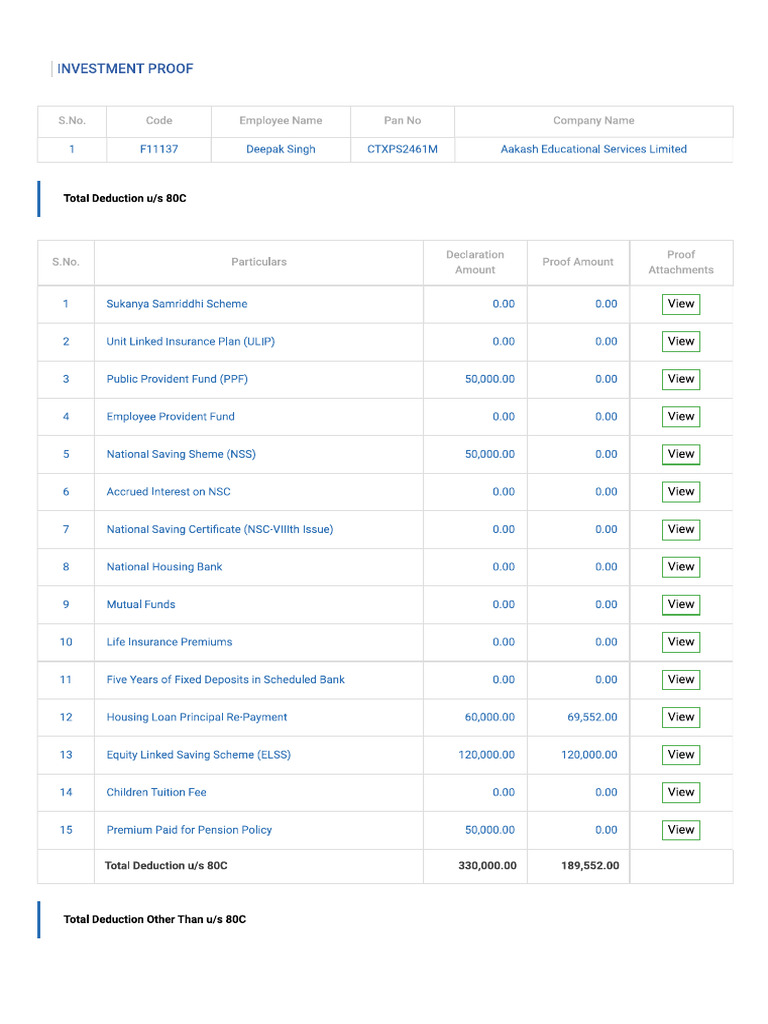Click View button for Sukanya Samriddhi Scheme

coord(681,304)
